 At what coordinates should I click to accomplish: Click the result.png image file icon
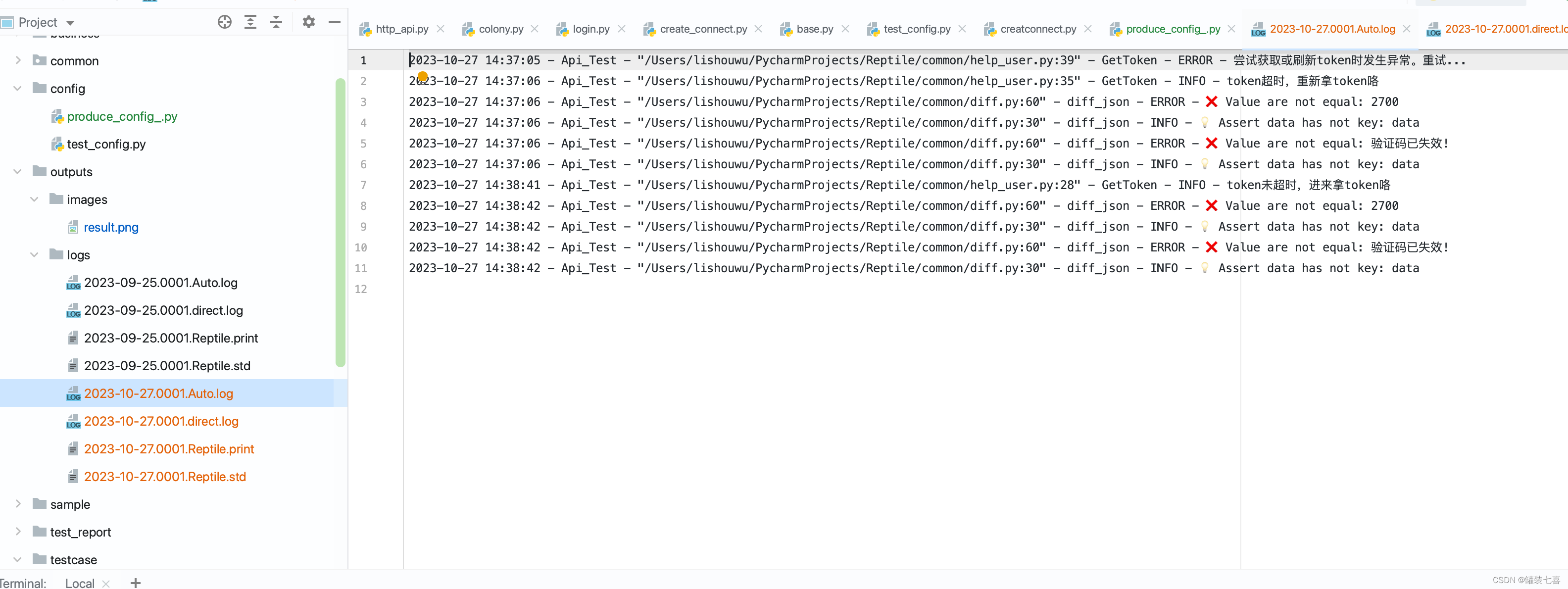[x=73, y=227]
